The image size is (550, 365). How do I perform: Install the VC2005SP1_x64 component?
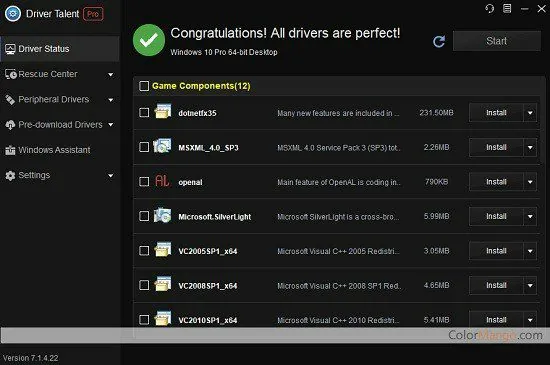tap(496, 251)
